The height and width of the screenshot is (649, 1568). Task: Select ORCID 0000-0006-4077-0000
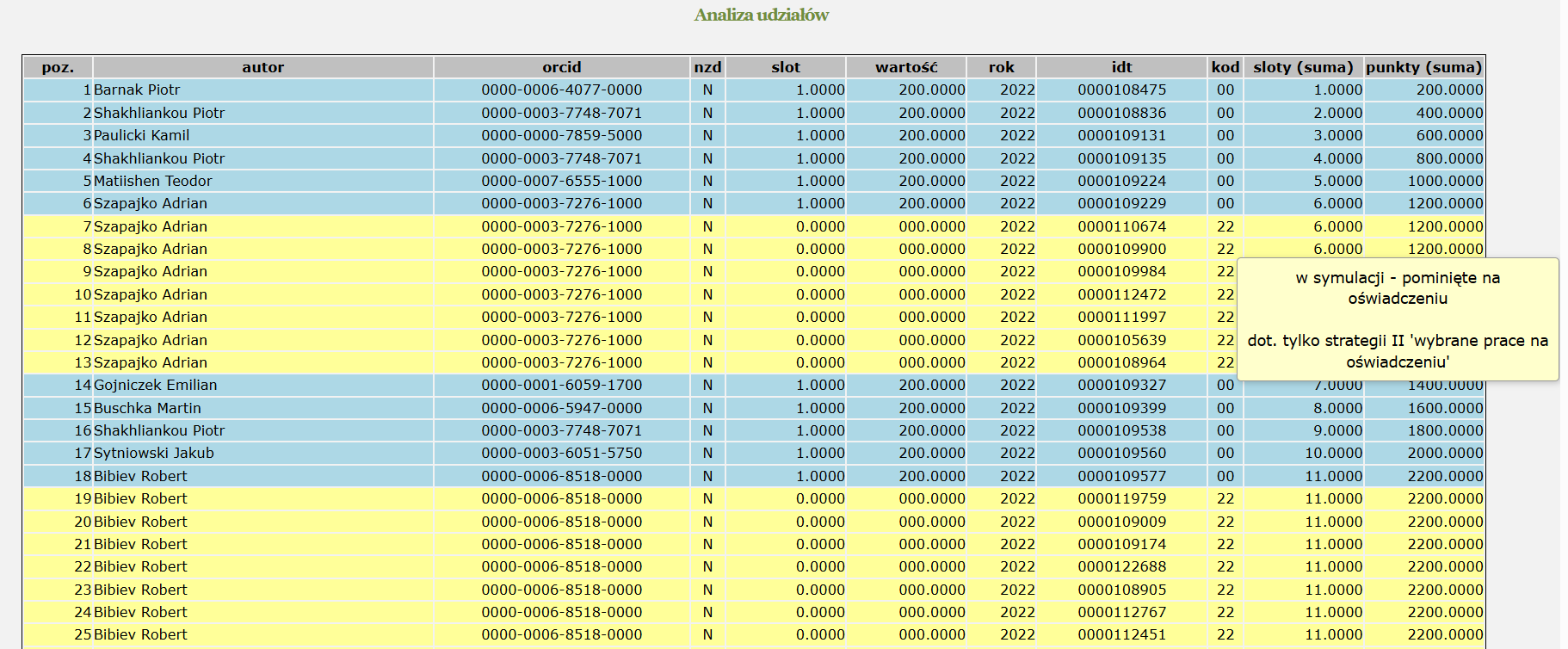pos(561,90)
